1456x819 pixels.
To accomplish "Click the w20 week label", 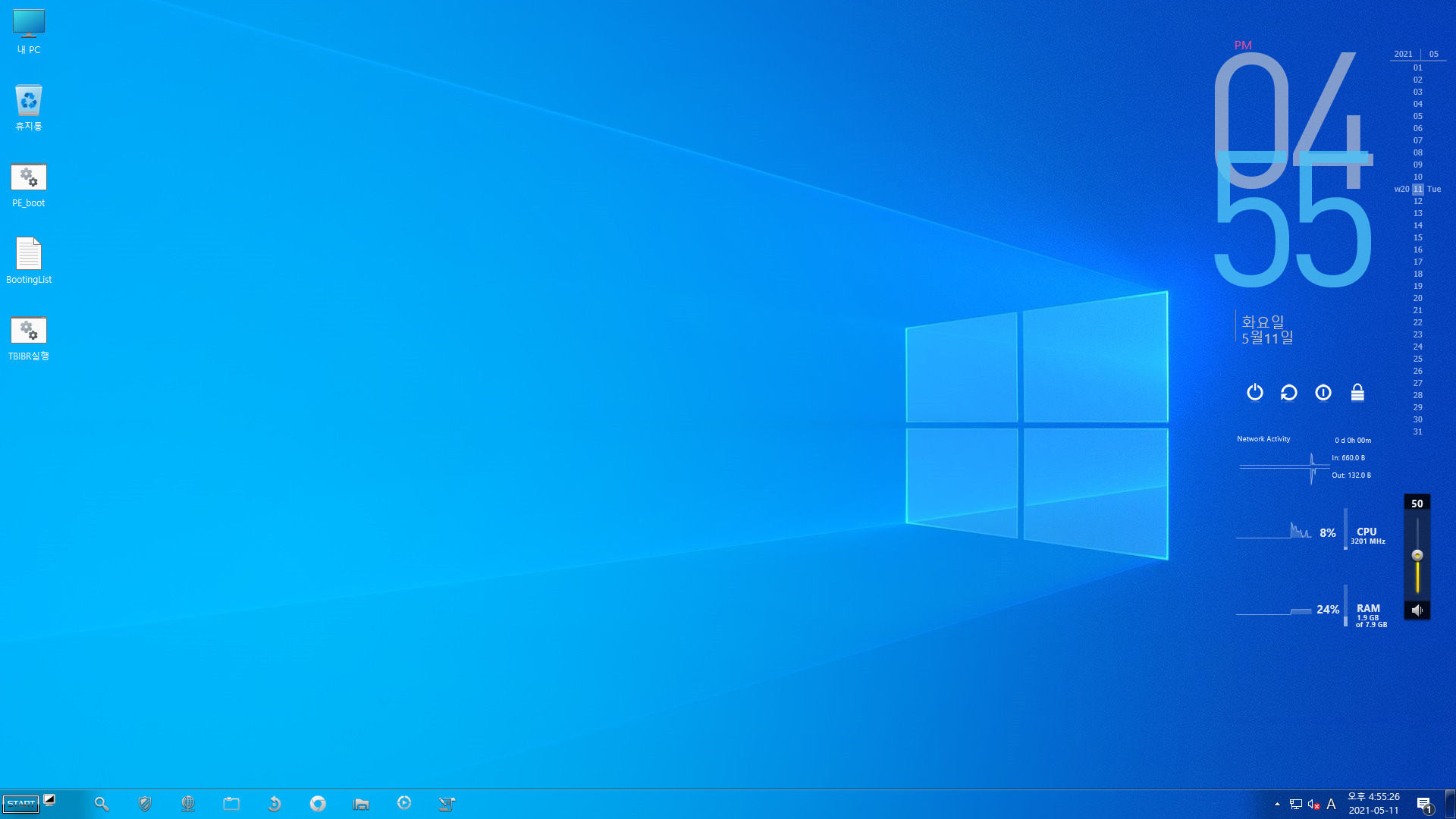I will tap(1401, 189).
